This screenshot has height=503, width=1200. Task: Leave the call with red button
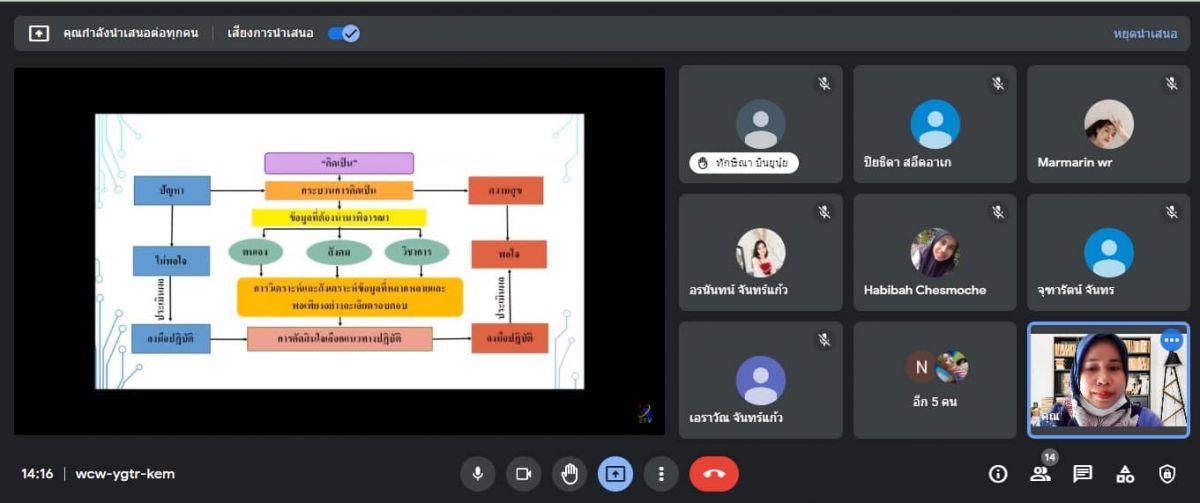point(714,474)
